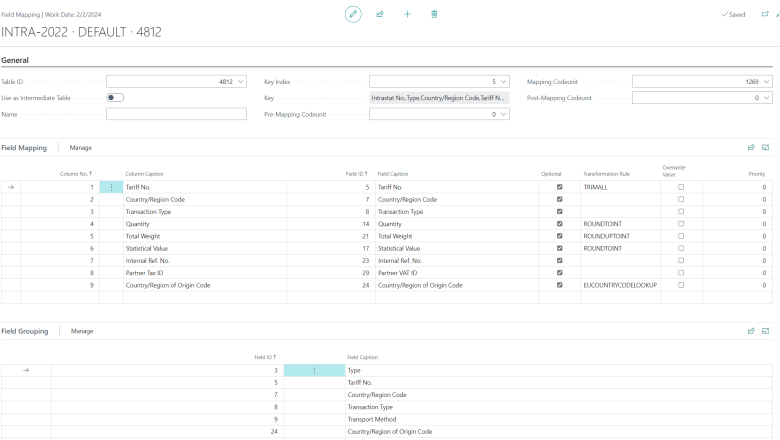Click the pencil edit icon
The height and width of the screenshot is (440, 780).
[352, 14]
